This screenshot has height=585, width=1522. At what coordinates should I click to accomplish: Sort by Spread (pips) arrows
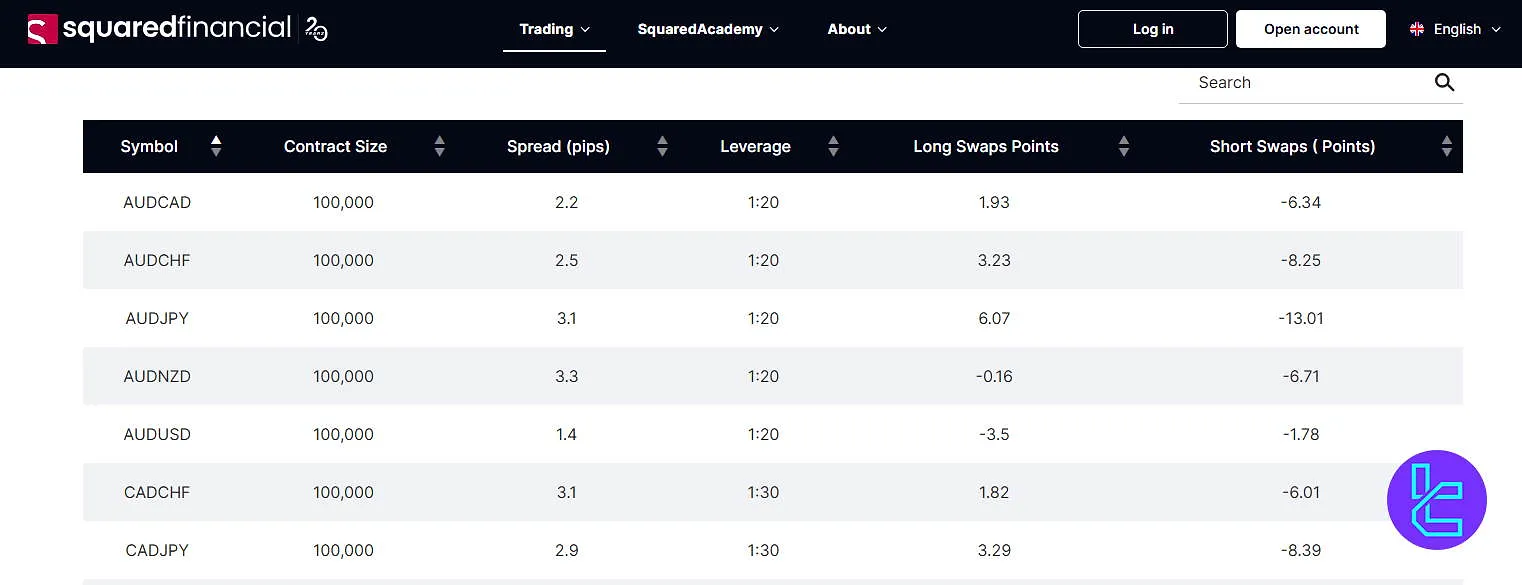coord(662,147)
